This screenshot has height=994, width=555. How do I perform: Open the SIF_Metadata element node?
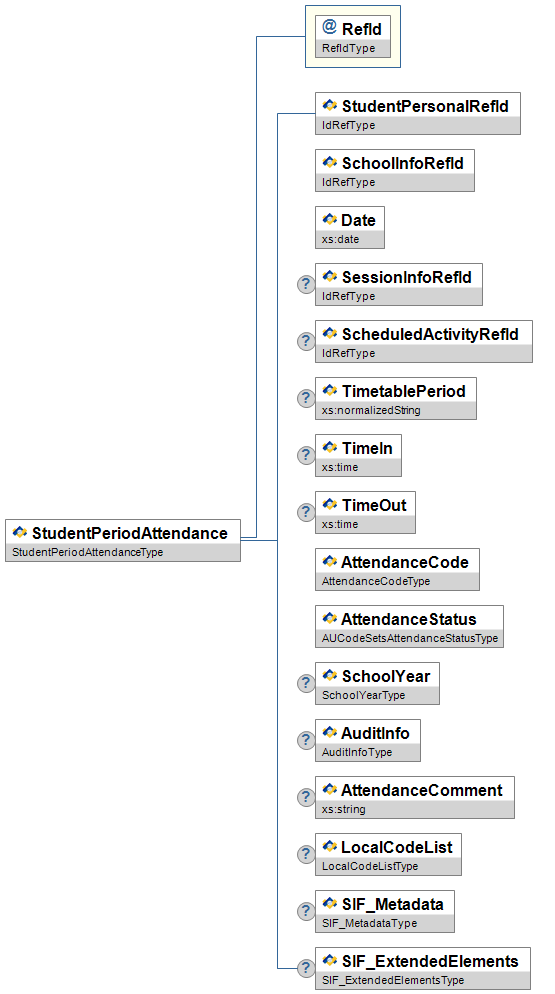click(385, 912)
